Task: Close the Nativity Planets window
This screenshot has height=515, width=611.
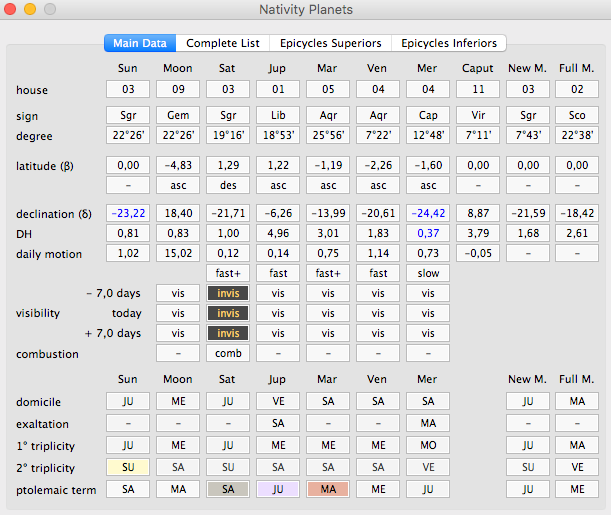Action: pos(10,9)
